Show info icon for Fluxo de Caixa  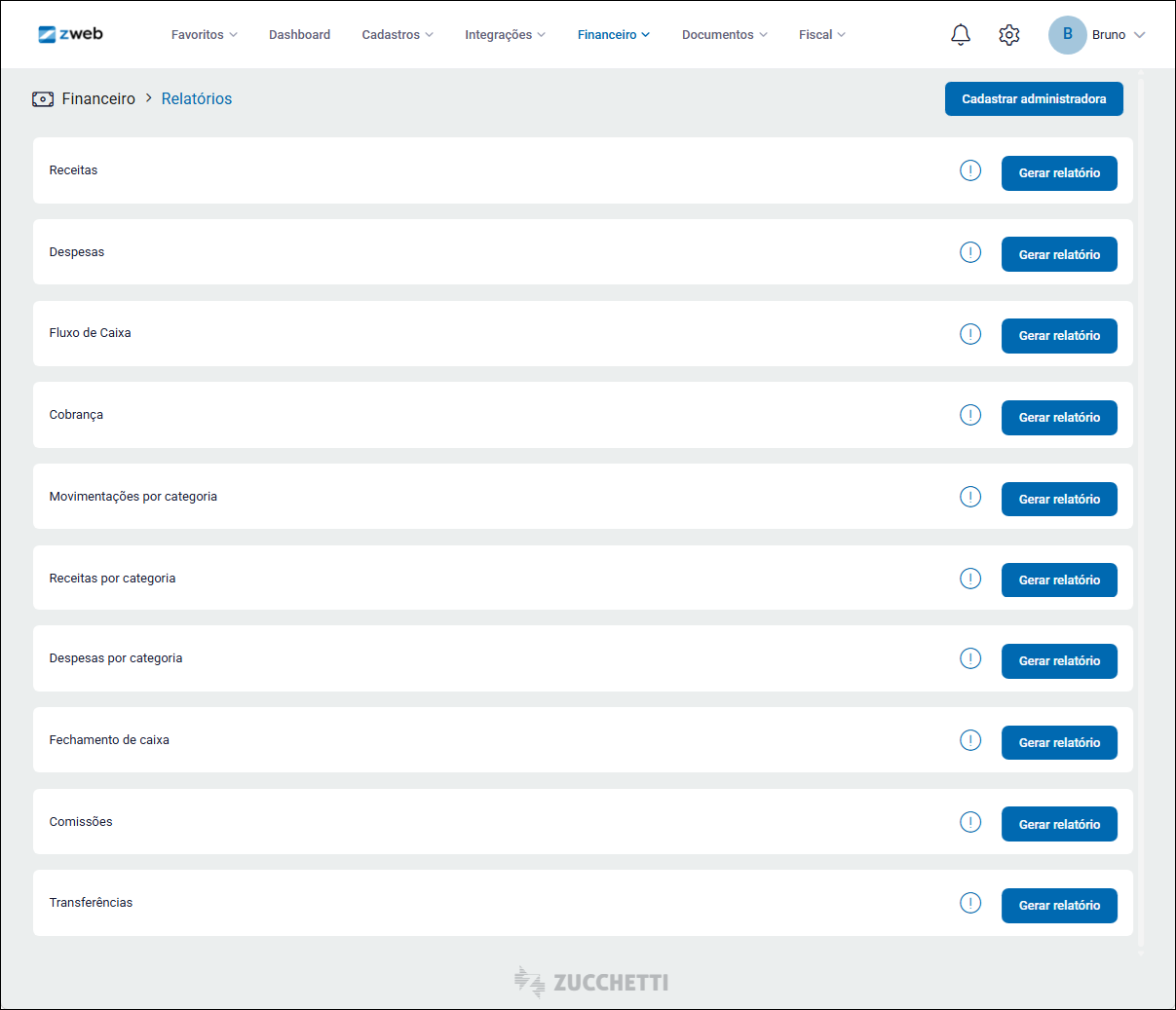[x=969, y=334]
